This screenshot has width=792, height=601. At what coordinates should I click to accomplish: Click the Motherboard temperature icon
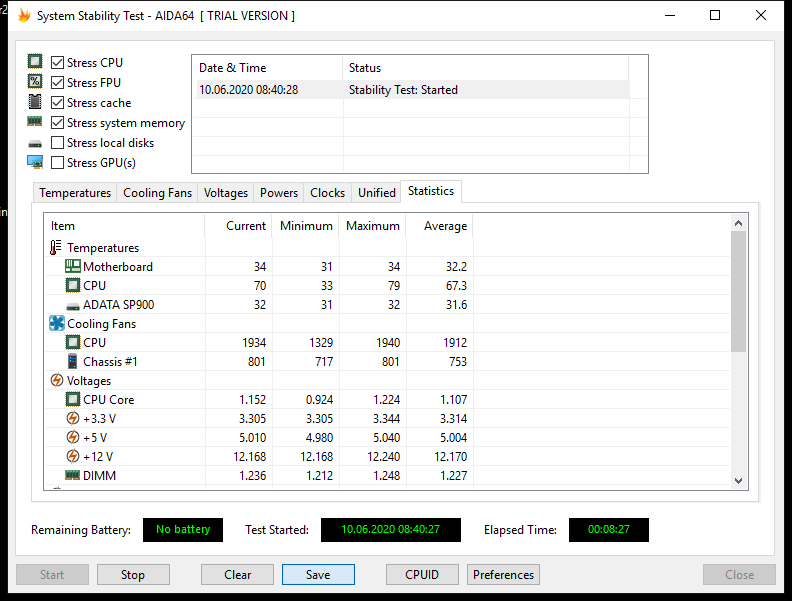click(73, 266)
